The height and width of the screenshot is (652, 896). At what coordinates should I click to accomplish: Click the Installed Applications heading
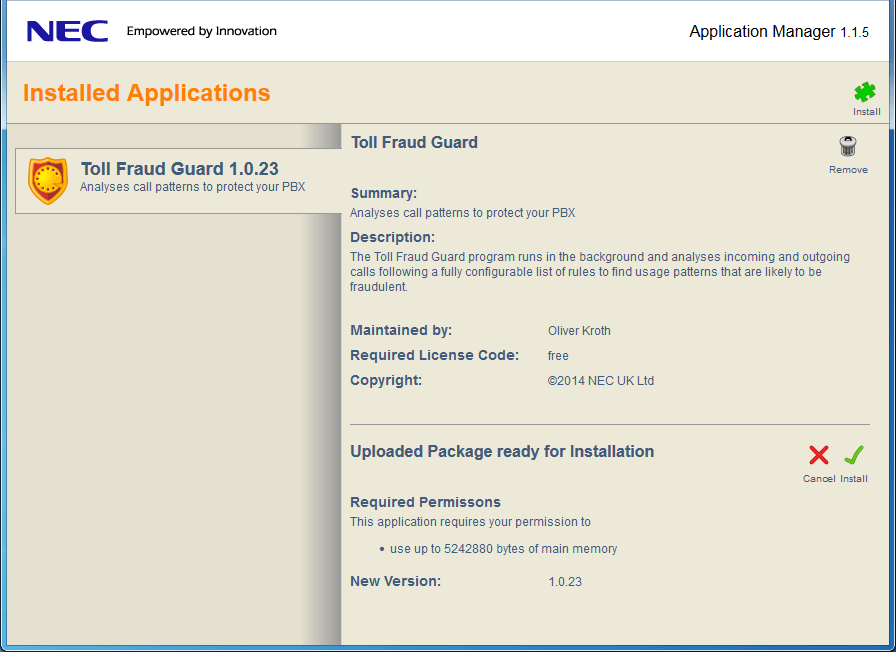click(x=146, y=93)
